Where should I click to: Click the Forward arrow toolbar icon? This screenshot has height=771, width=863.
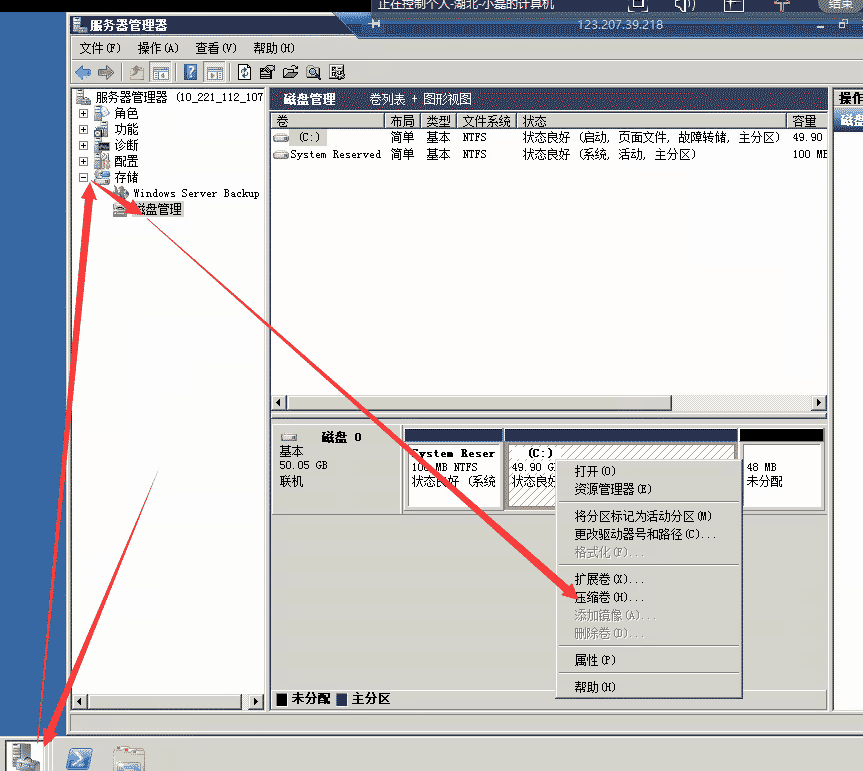pos(106,72)
